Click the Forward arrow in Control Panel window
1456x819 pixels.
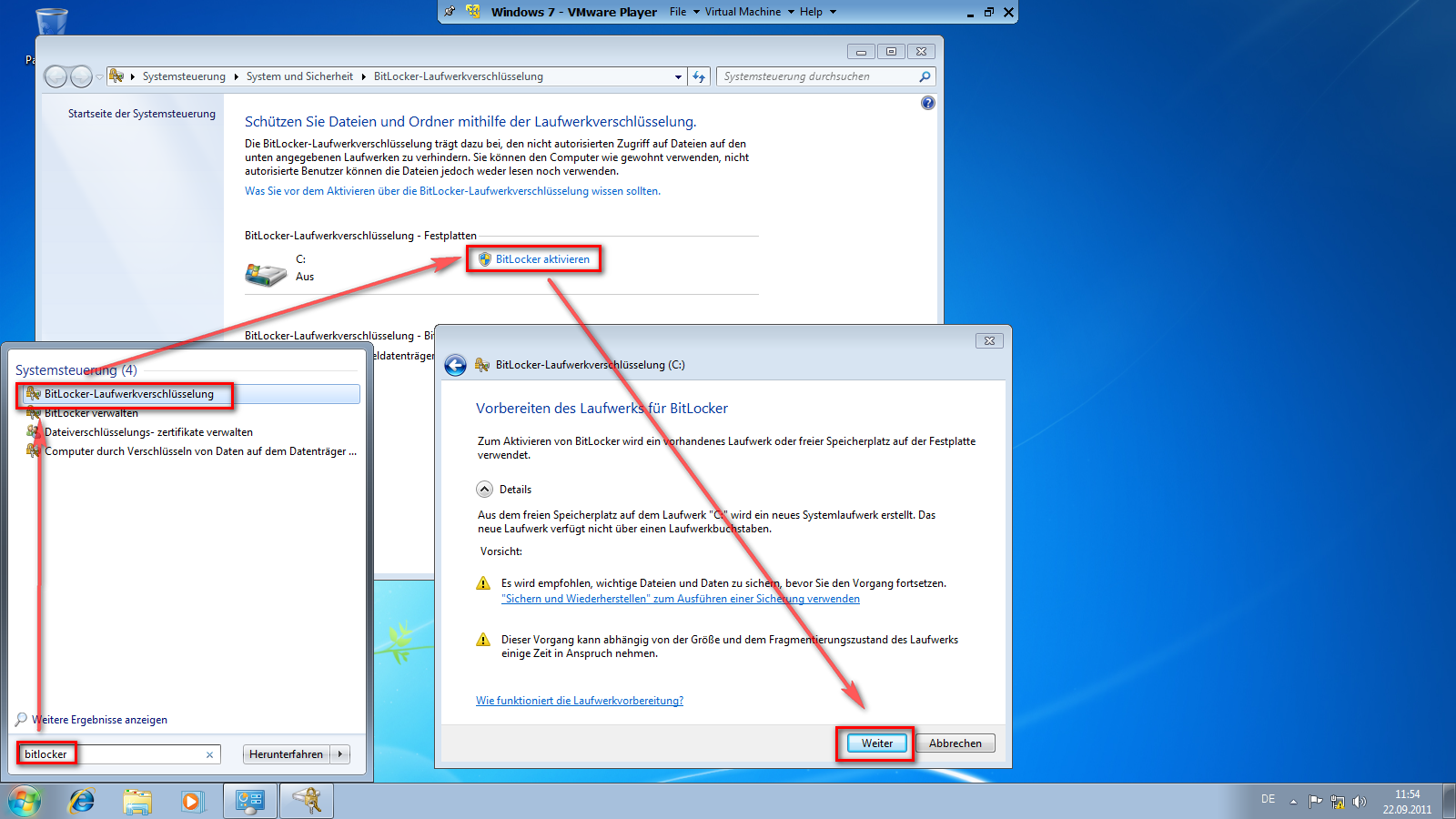pyautogui.click(x=81, y=76)
